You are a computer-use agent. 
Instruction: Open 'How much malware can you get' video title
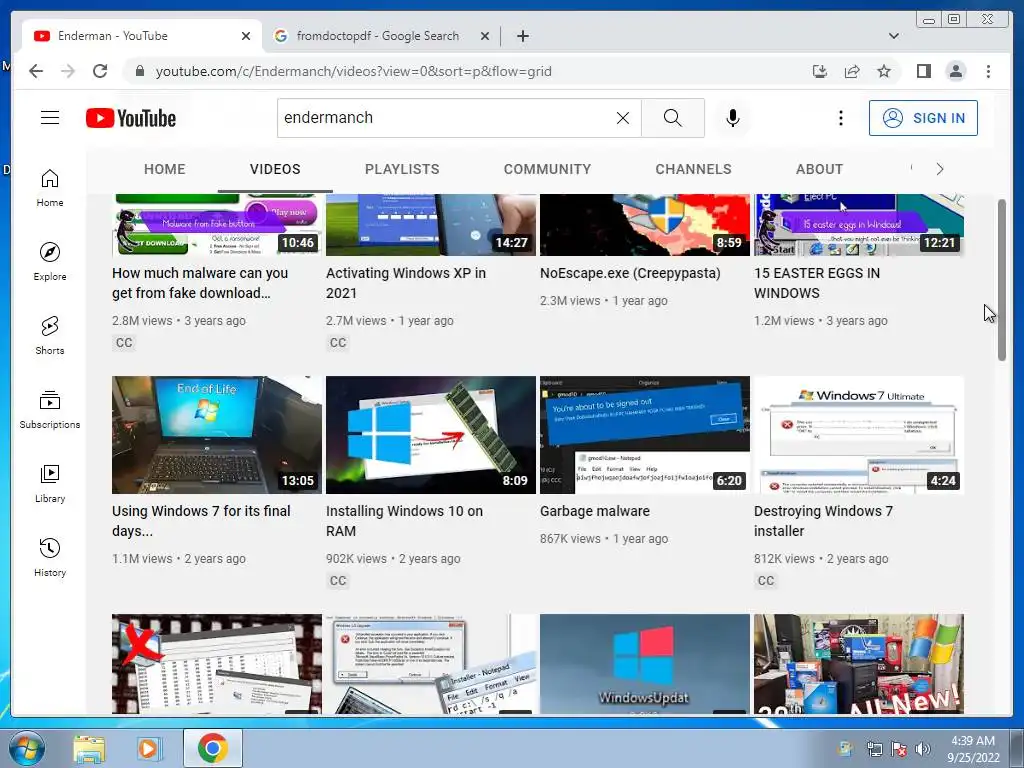point(200,283)
